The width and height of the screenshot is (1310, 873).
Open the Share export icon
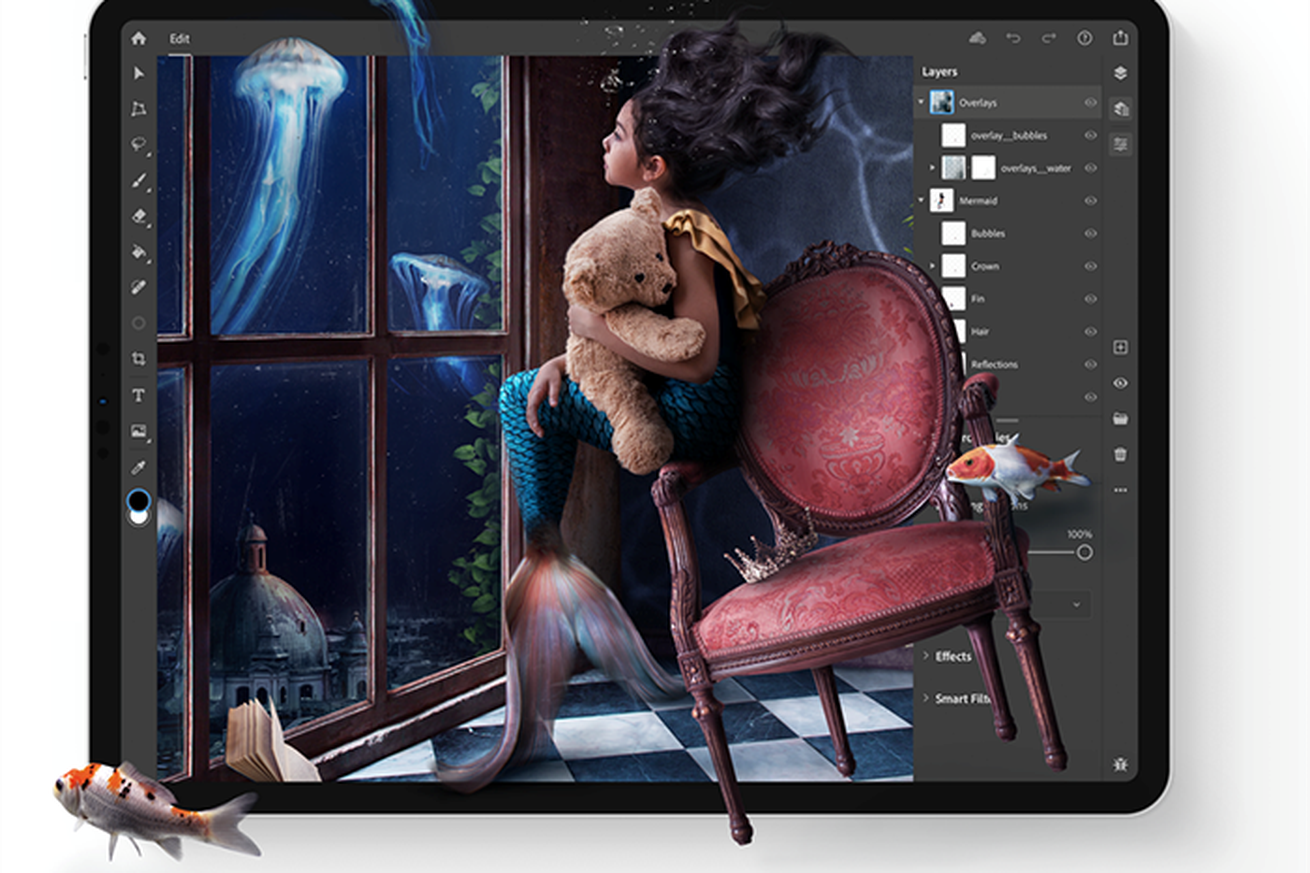(x=1120, y=38)
